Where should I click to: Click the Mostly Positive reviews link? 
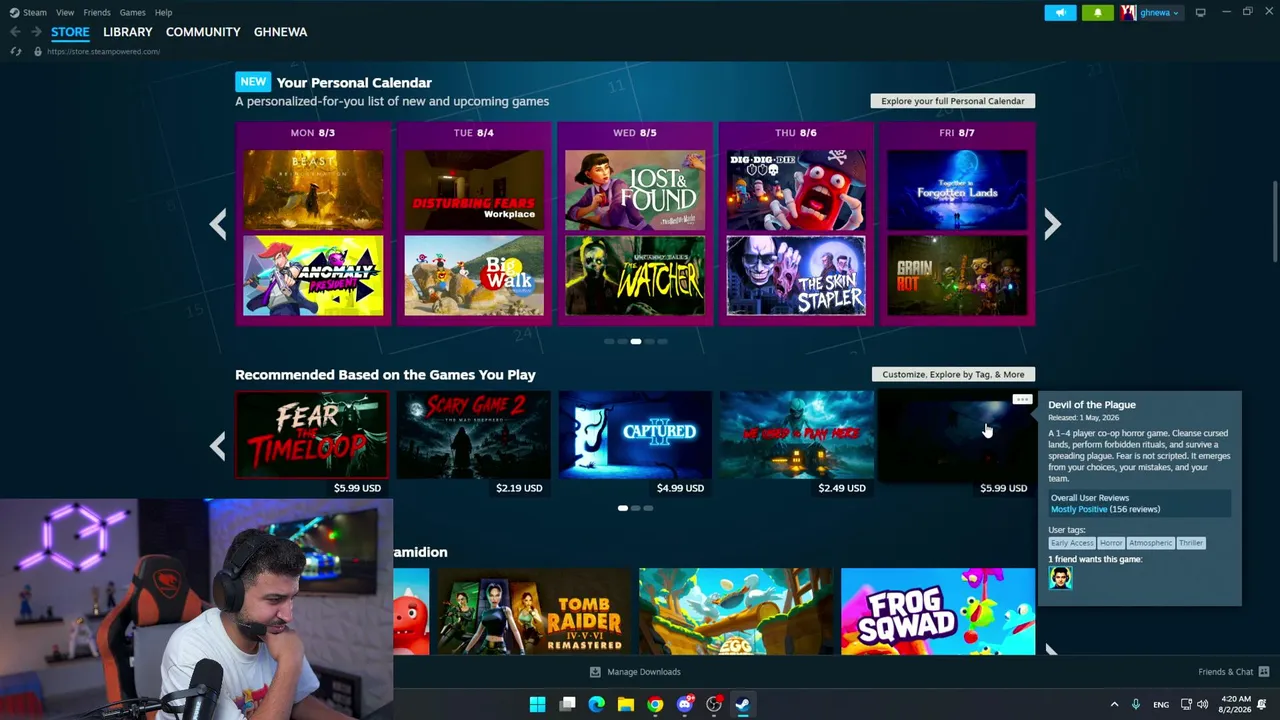pos(1079,509)
